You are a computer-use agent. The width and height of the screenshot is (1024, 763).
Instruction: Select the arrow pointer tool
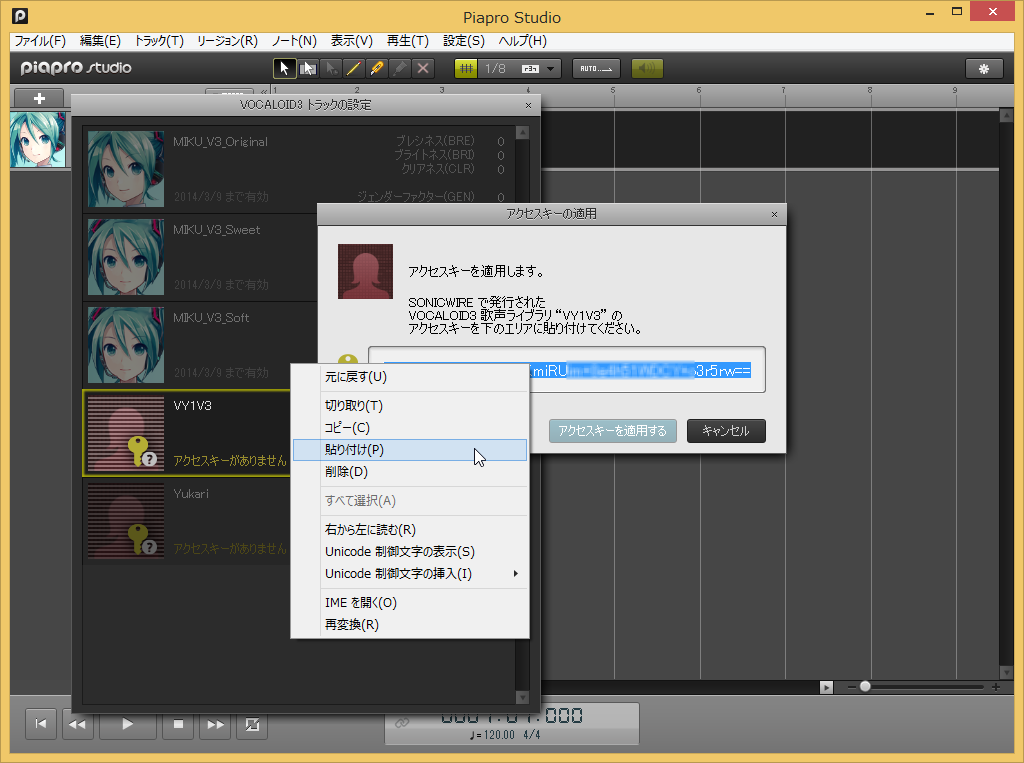[x=284, y=68]
